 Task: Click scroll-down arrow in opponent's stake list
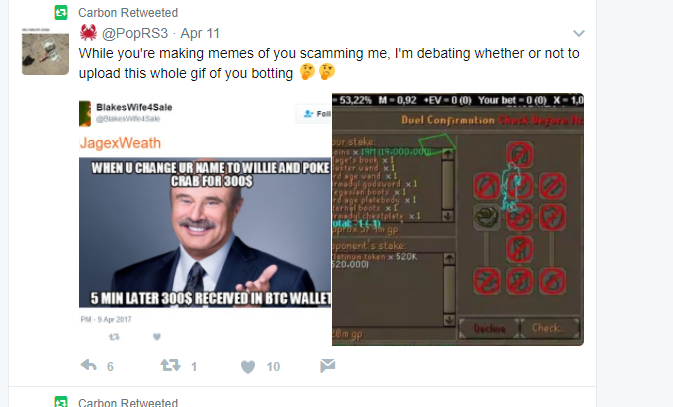(449, 320)
